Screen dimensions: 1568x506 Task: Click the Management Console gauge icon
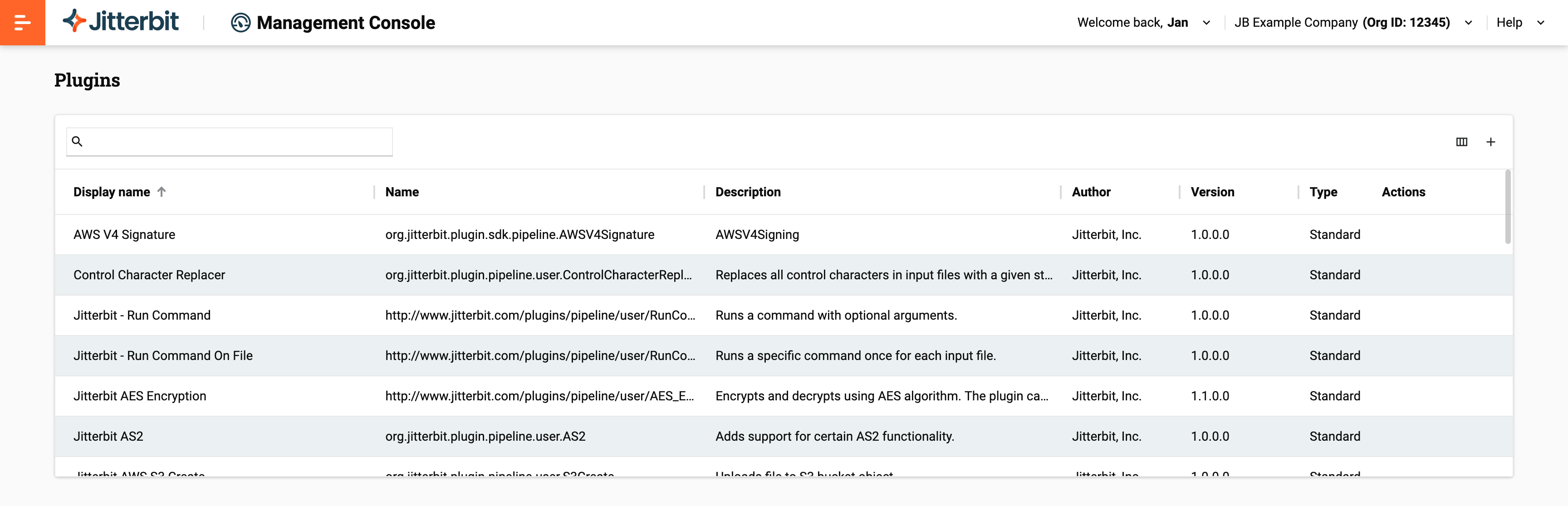pyautogui.click(x=240, y=23)
